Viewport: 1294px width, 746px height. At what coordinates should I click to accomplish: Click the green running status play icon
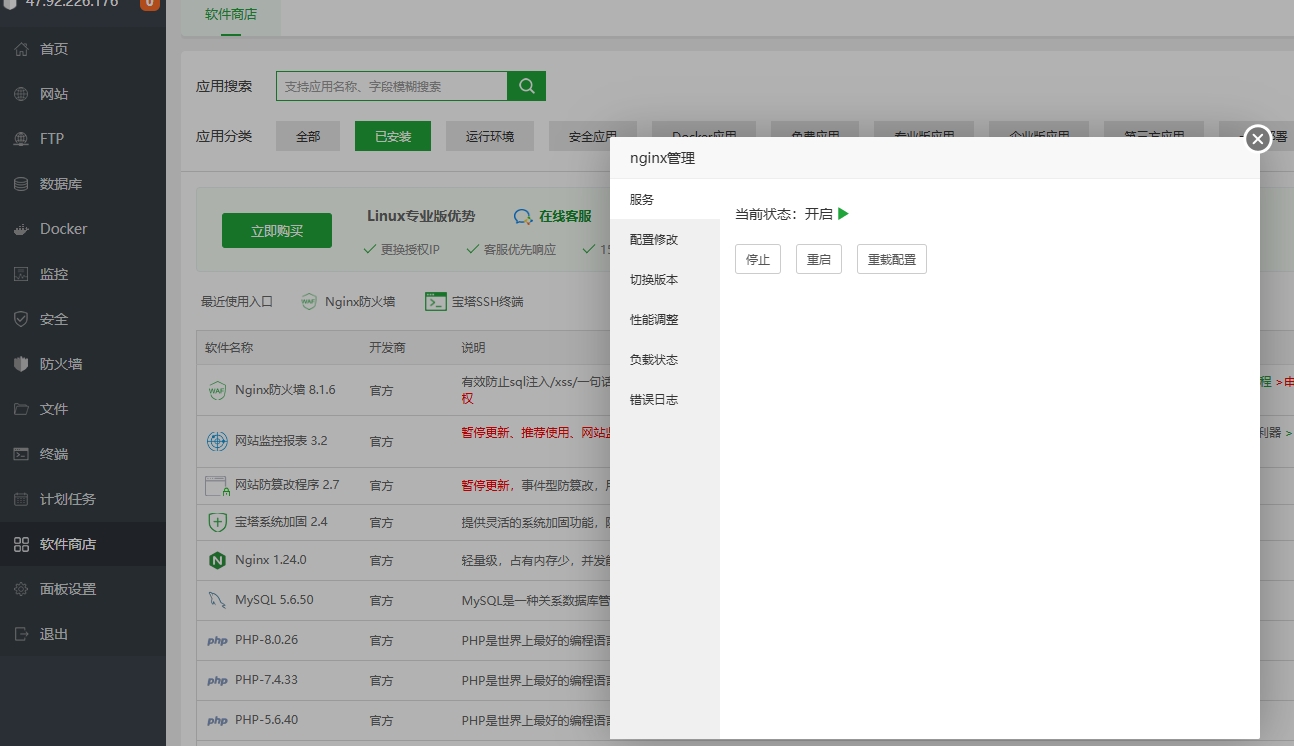pyautogui.click(x=843, y=214)
